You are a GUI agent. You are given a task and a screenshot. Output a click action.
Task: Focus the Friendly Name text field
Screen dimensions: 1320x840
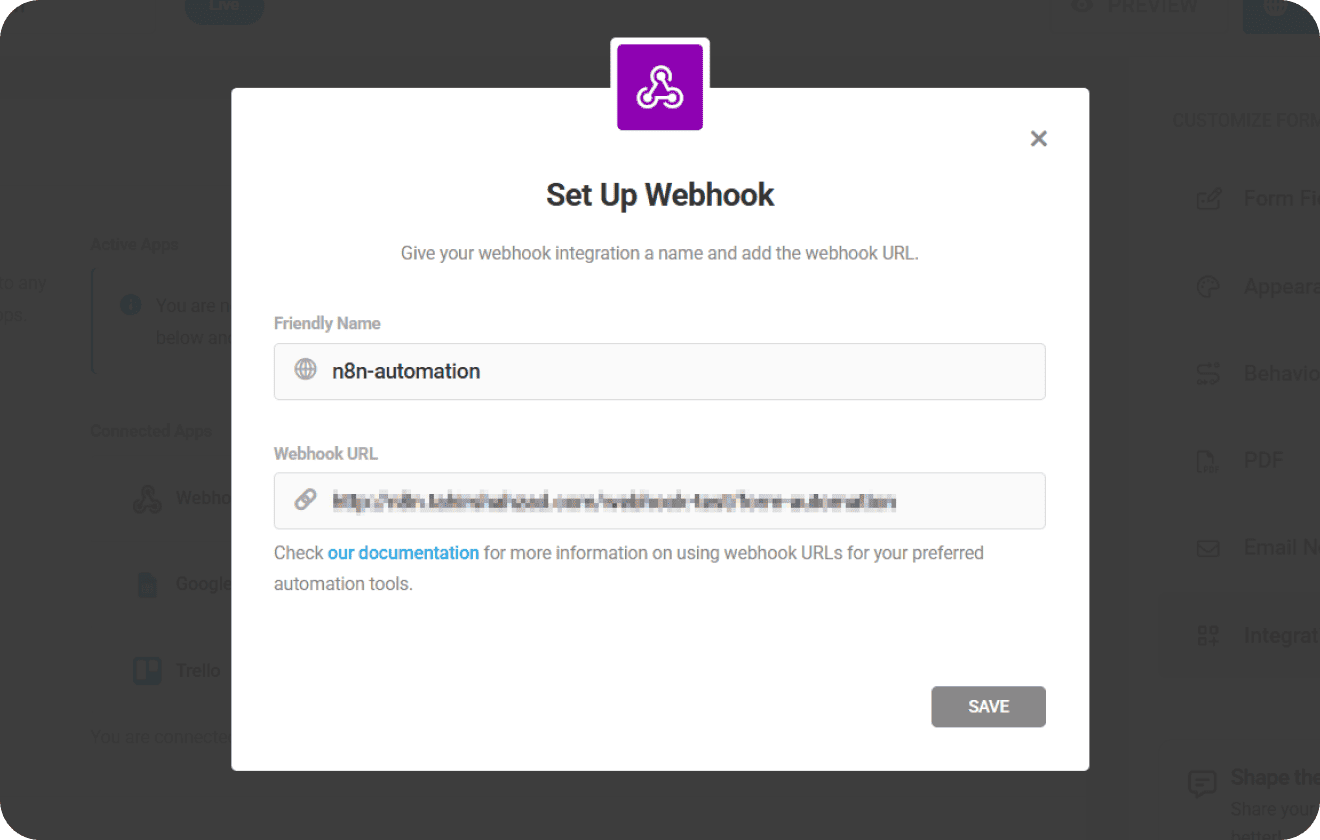(680, 372)
